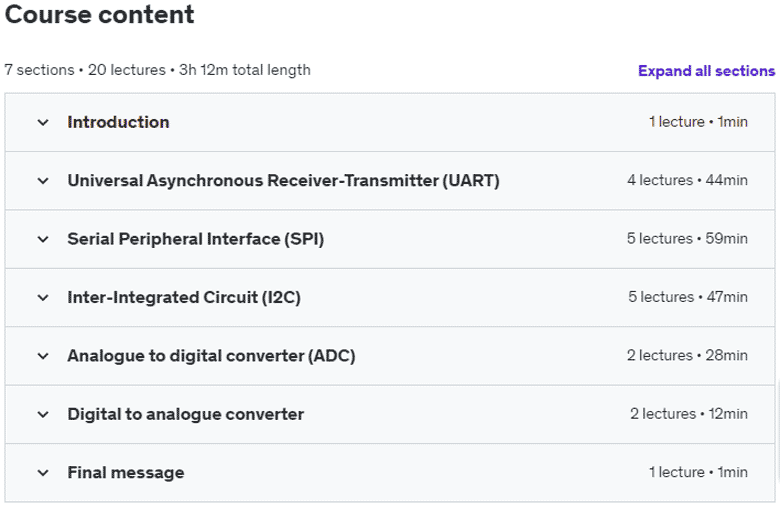Click the '5 lectures • 59min' label
Viewport: 780px width, 508px height.
coord(687,239)
